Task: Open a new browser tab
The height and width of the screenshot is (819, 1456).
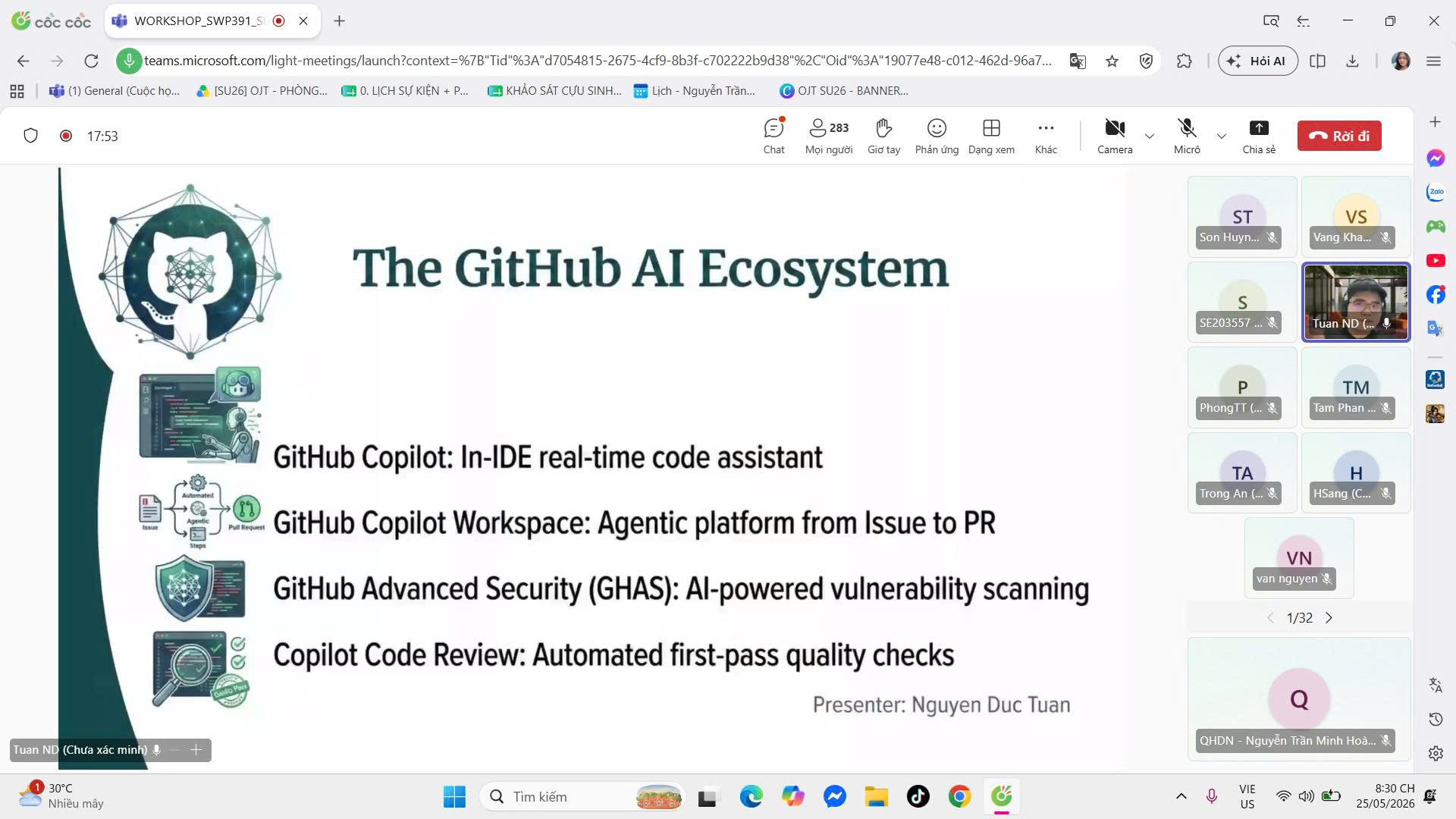Action: 339,21
